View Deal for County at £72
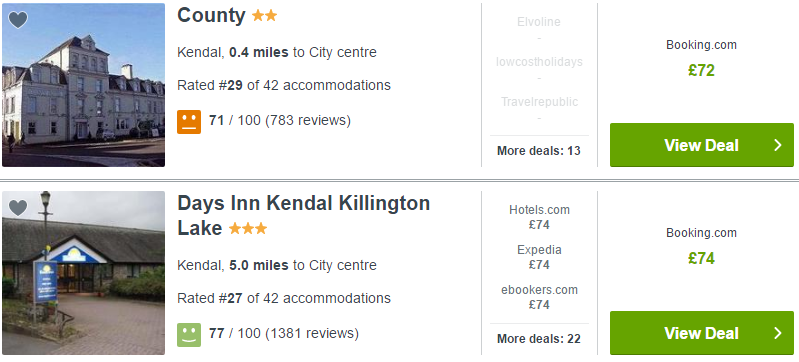799x362 pixels. tap(702, 145)
